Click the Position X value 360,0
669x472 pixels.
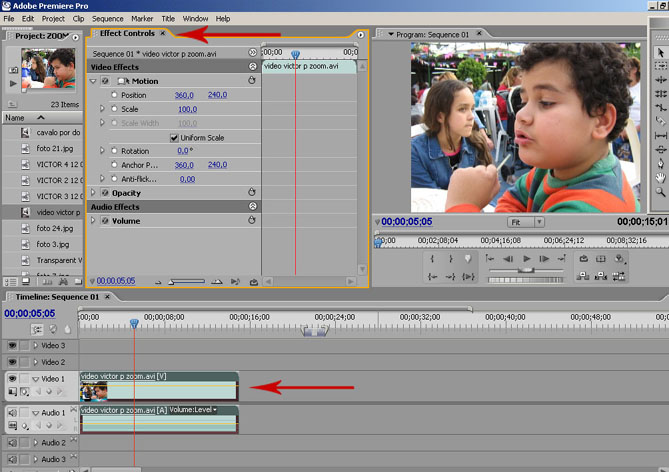[x=184, y=95]
